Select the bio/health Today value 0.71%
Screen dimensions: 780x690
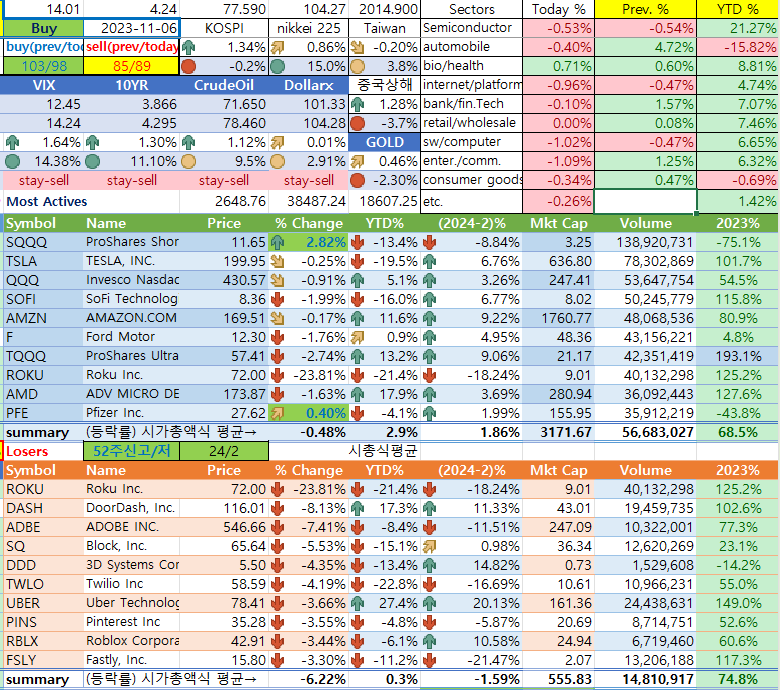pyautogui.click(x=558, y=67)
